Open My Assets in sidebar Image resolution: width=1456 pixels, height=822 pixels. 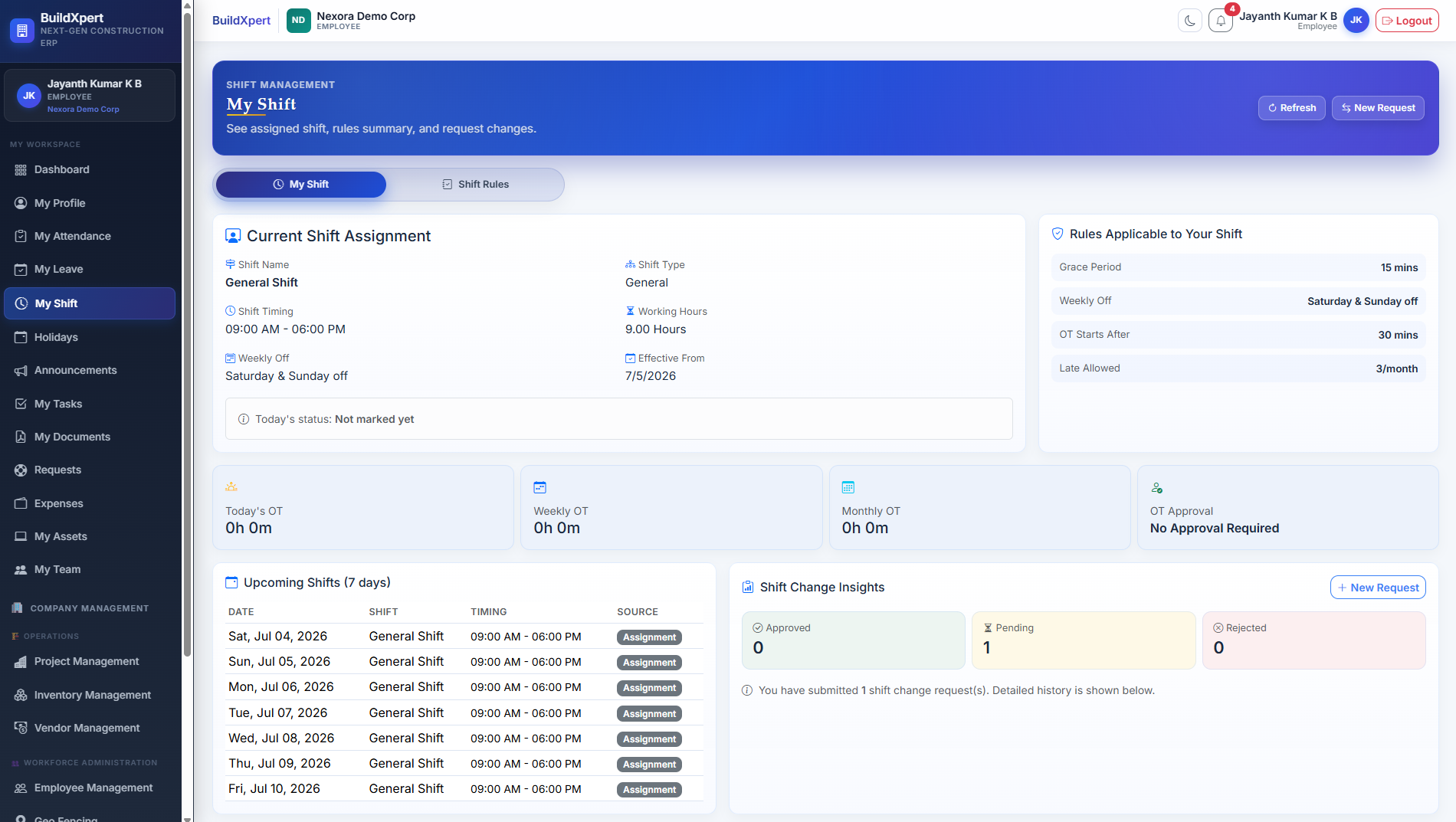click(90, 536)
